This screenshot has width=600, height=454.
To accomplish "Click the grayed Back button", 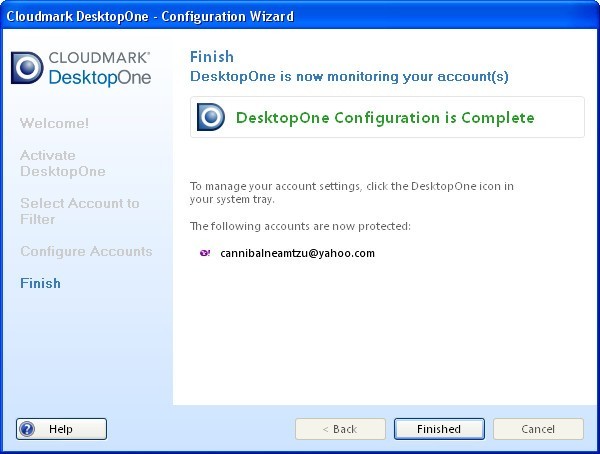I will click(x=340, y=429).
